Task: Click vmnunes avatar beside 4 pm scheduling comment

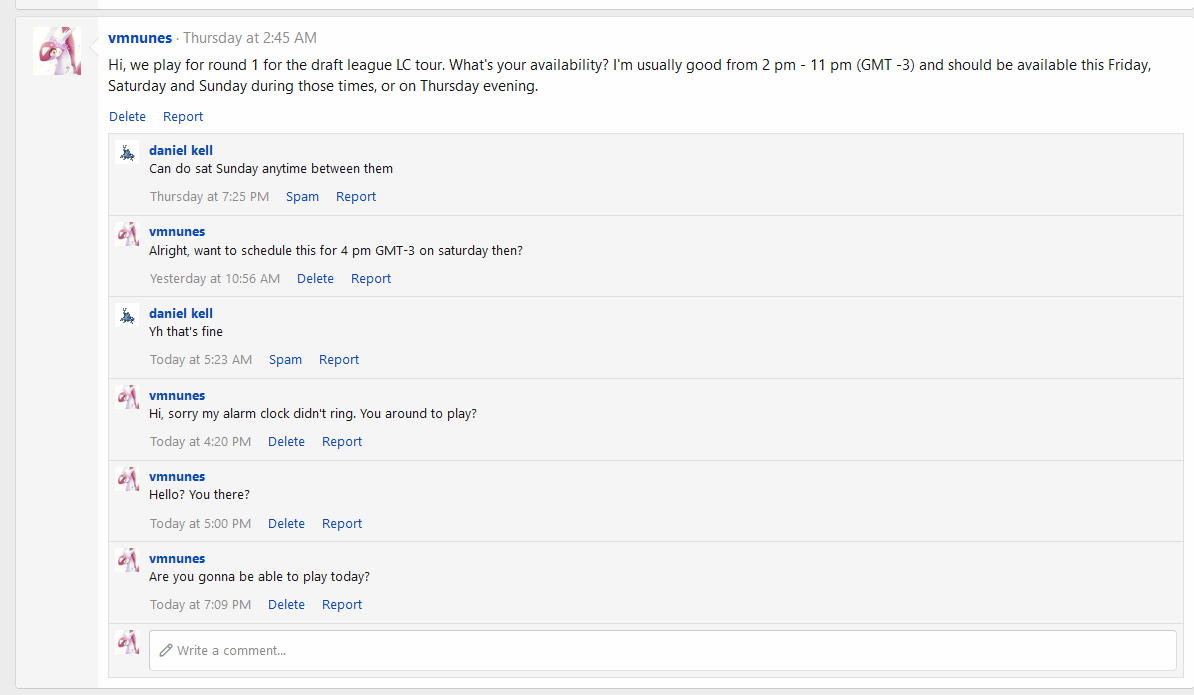Action: pyautogui.click(x=127, y=234)
